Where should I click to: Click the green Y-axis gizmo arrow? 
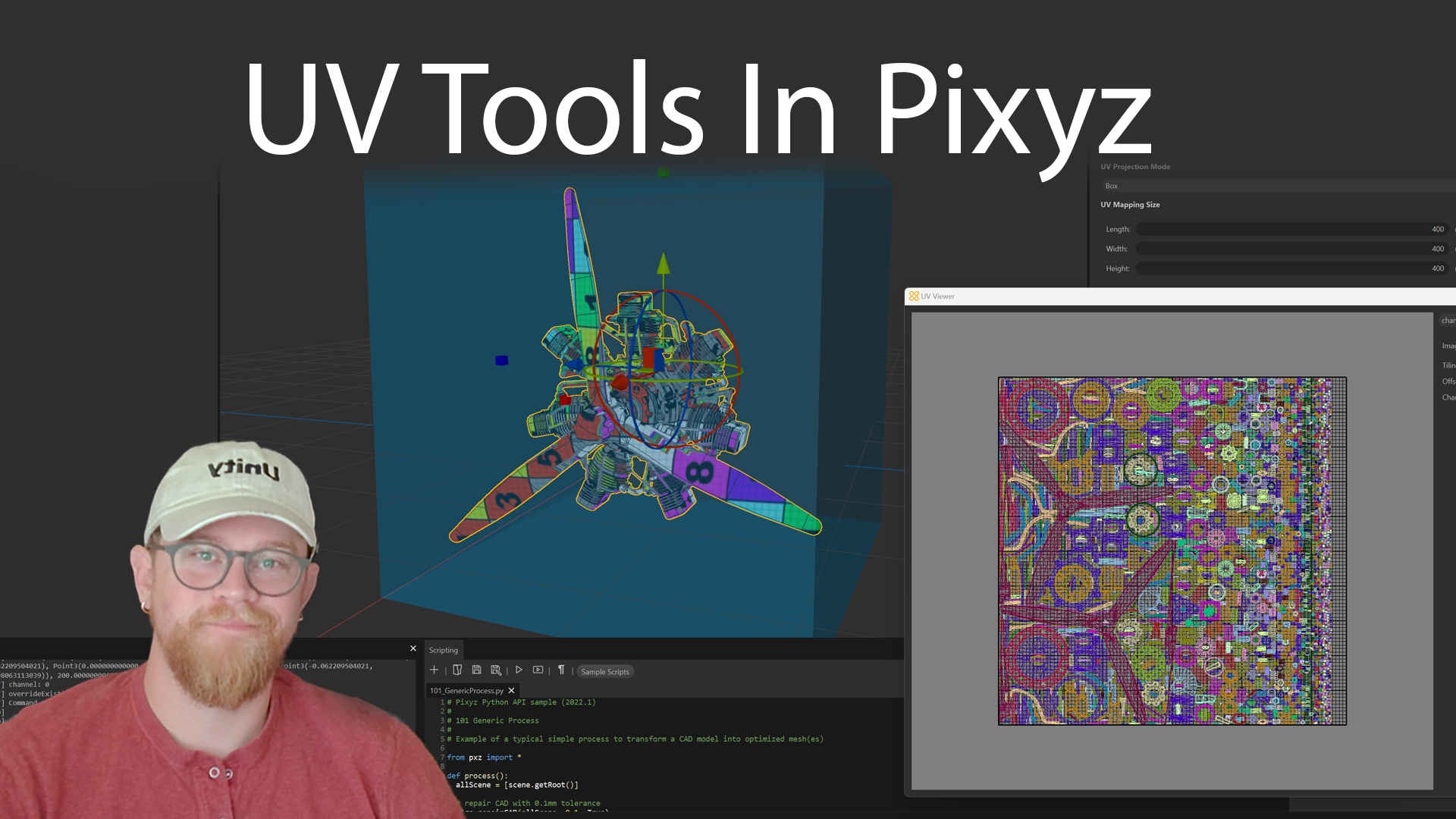coord(664,264)
